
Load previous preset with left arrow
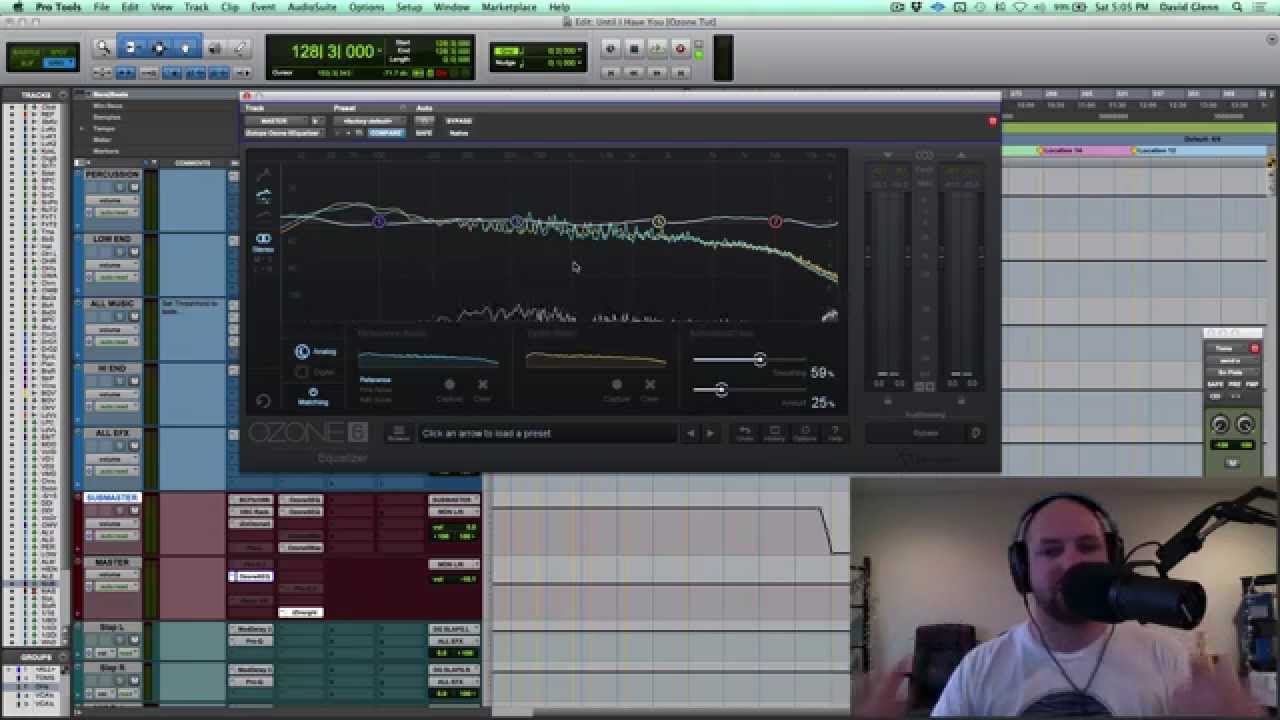point(690,433)
